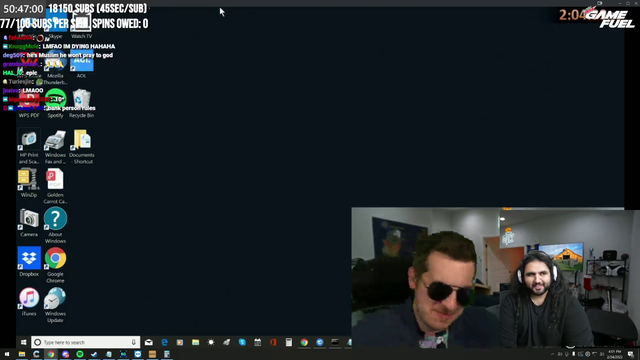
Task: Open the calculator on host taskbar
Action: click(x=167, y=354)
